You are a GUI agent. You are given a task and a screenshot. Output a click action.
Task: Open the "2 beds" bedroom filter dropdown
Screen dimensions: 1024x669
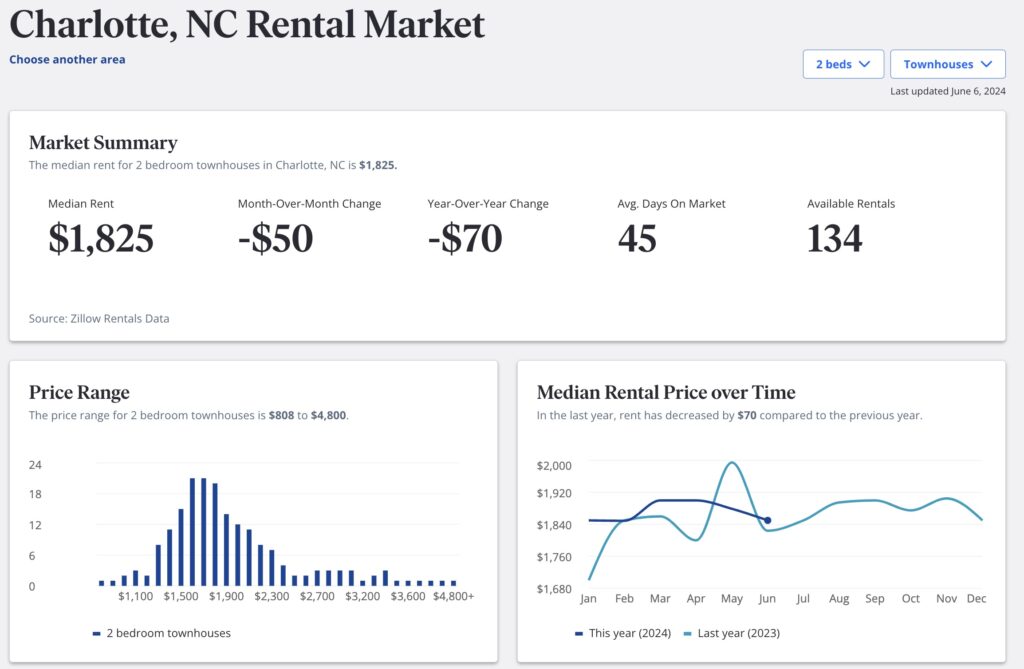click(842, 64)
